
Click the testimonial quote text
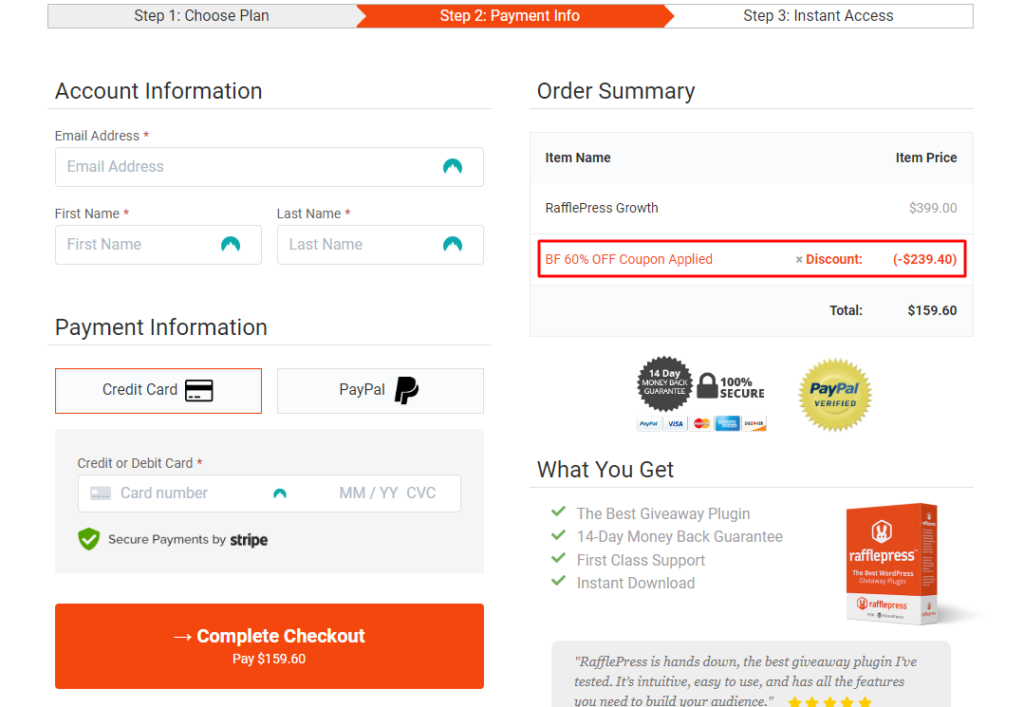(x=745, y=681)
